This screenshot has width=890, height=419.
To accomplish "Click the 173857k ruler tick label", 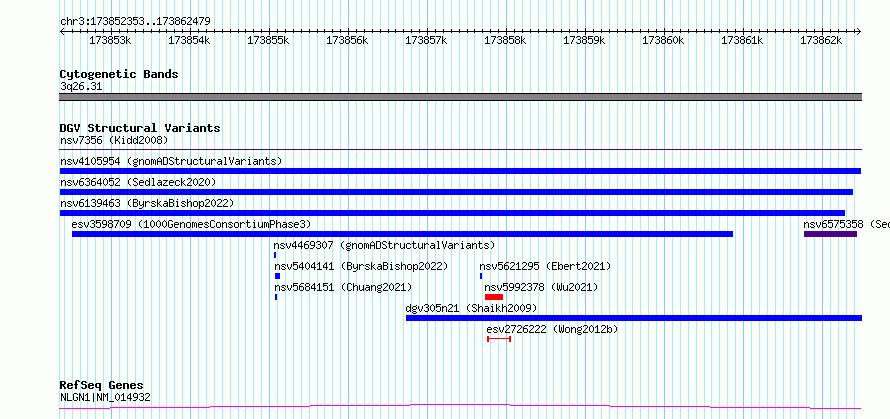I will point(426,40).
